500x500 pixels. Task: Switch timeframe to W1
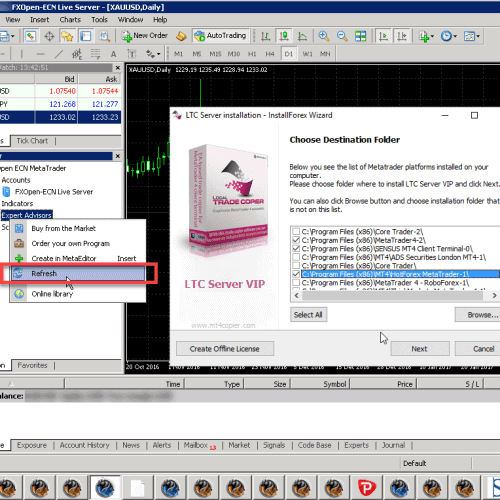point(307,54)
